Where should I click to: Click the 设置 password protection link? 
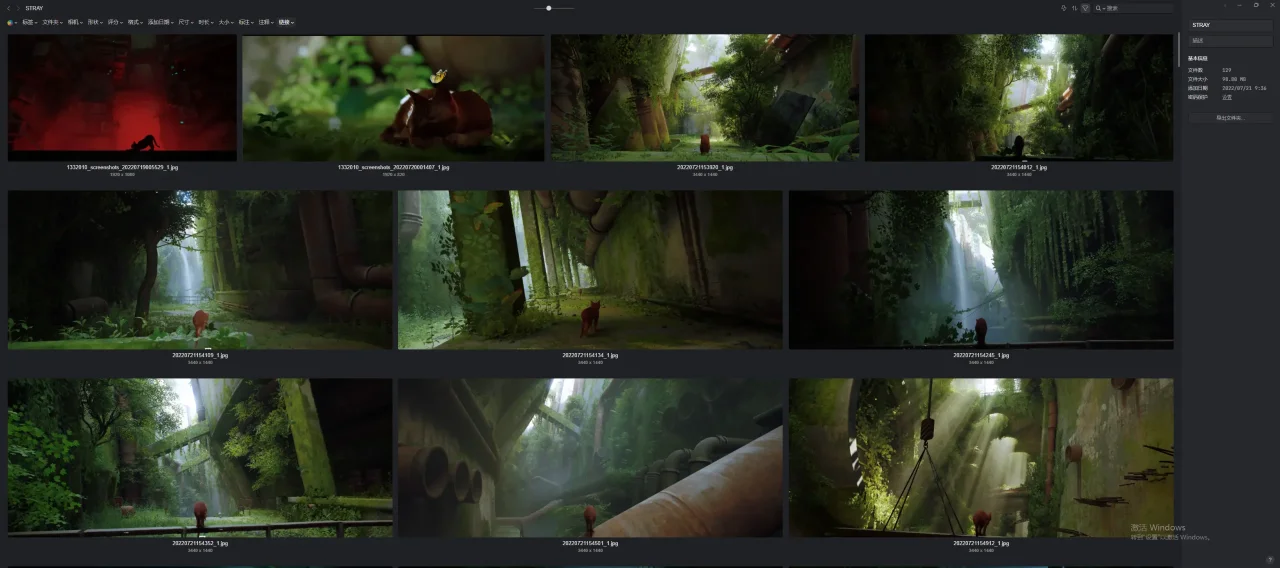point(1227,97)
